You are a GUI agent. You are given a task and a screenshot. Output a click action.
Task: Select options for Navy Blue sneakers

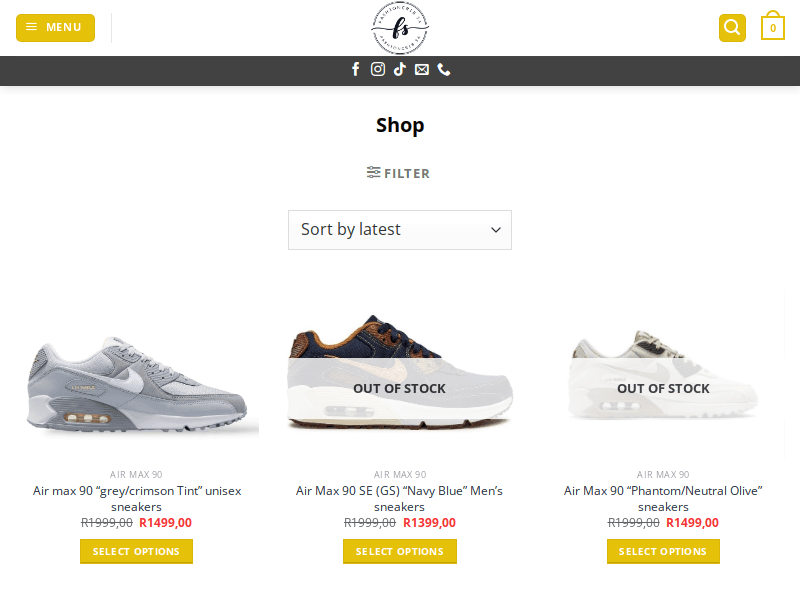(400, 551)
